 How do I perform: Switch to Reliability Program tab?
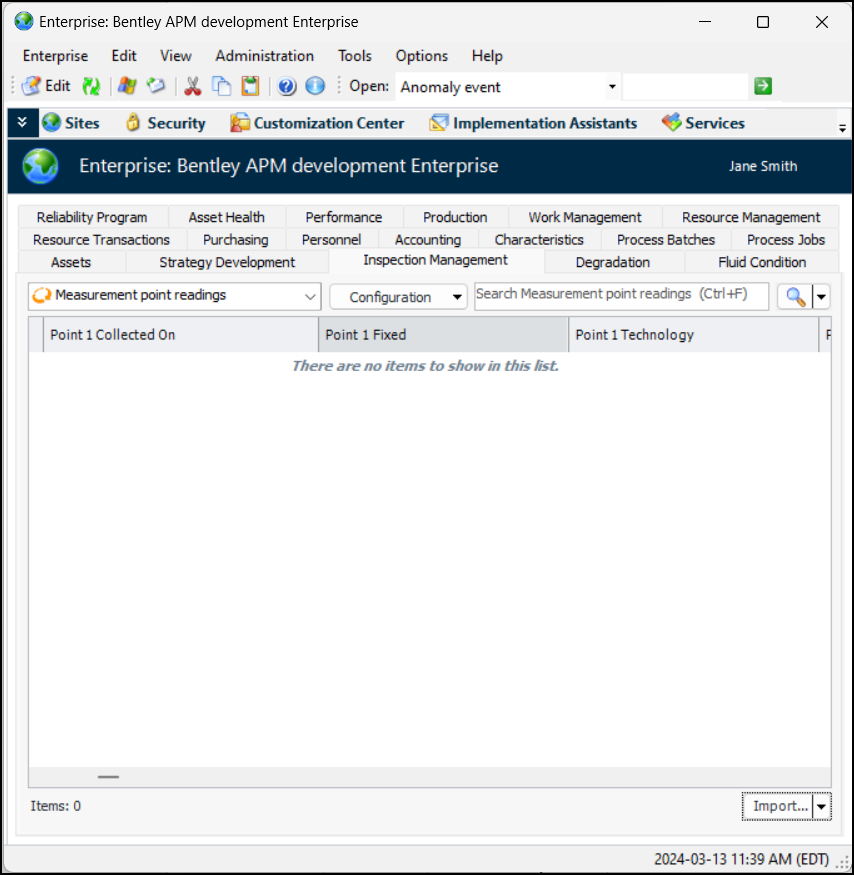point(92,217)
